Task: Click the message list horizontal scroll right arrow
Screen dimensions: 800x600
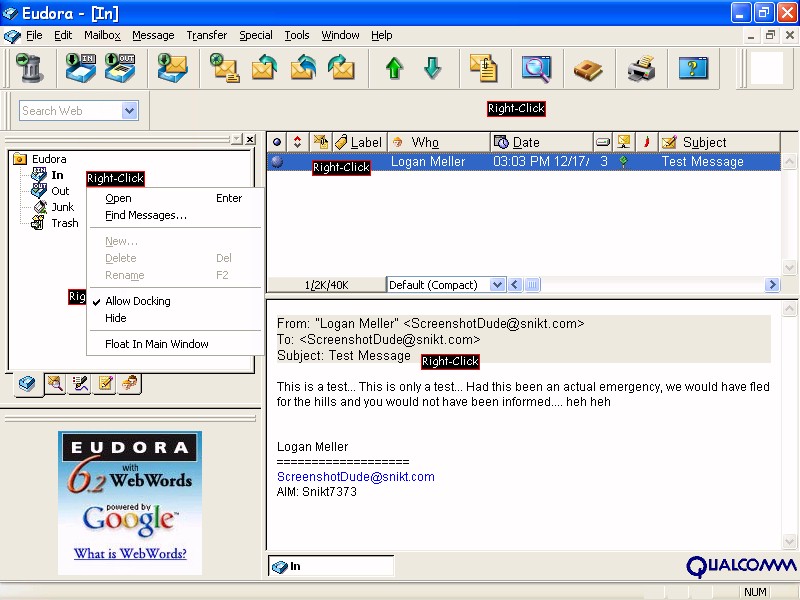Action: point(772,285)
